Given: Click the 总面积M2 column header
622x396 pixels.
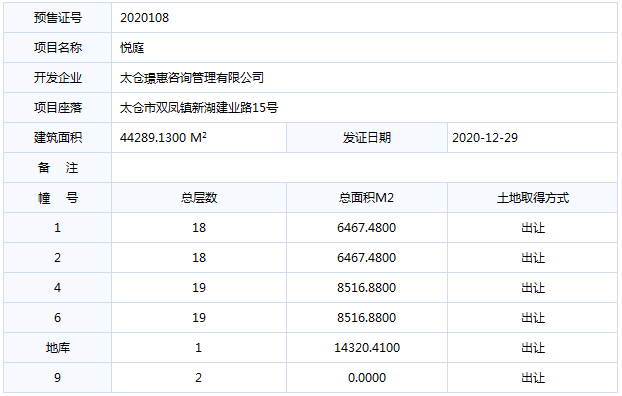Looking at the screenshot, I should [x=367, y=198].
